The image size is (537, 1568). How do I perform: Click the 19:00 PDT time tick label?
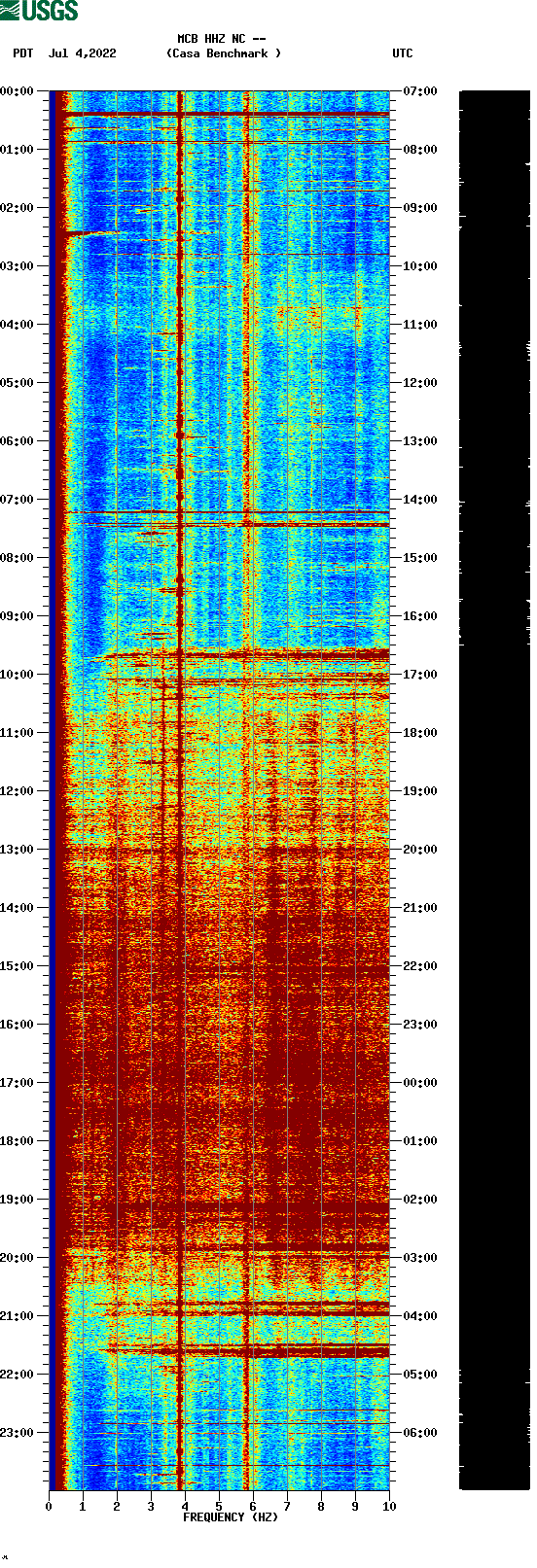tap(17, 1200)
